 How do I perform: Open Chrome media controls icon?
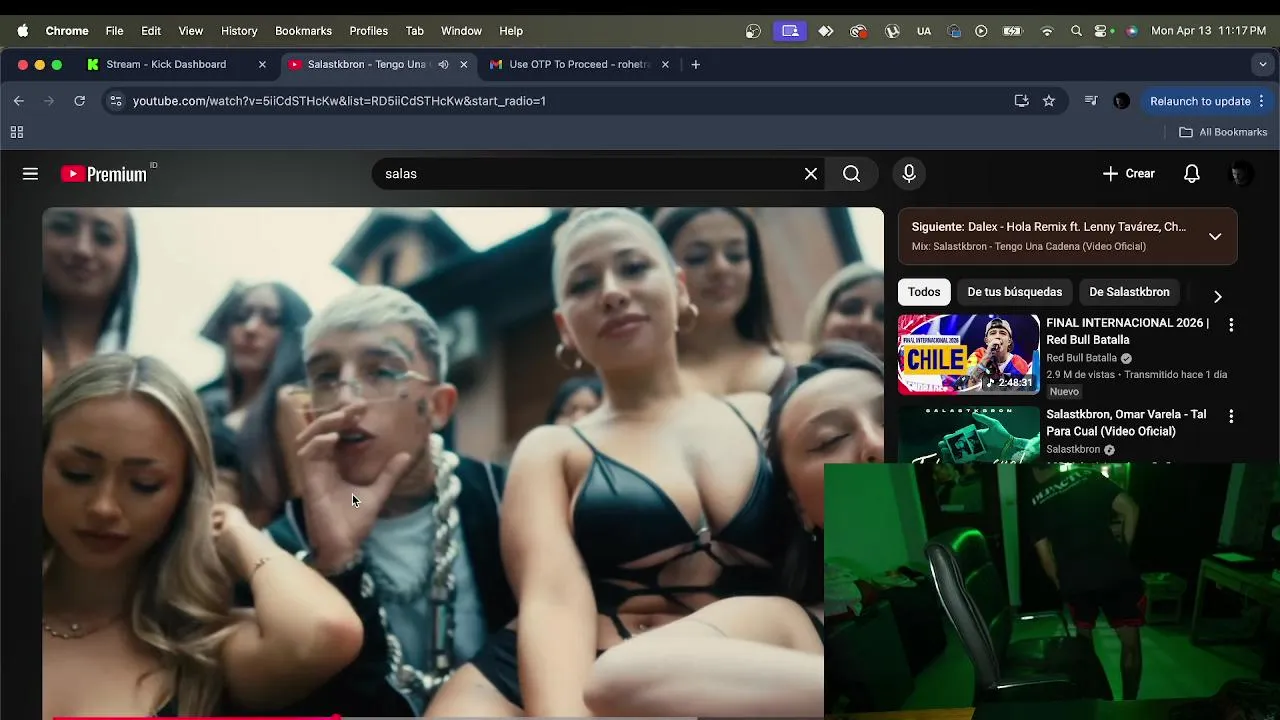click(x=1091, y=101)
